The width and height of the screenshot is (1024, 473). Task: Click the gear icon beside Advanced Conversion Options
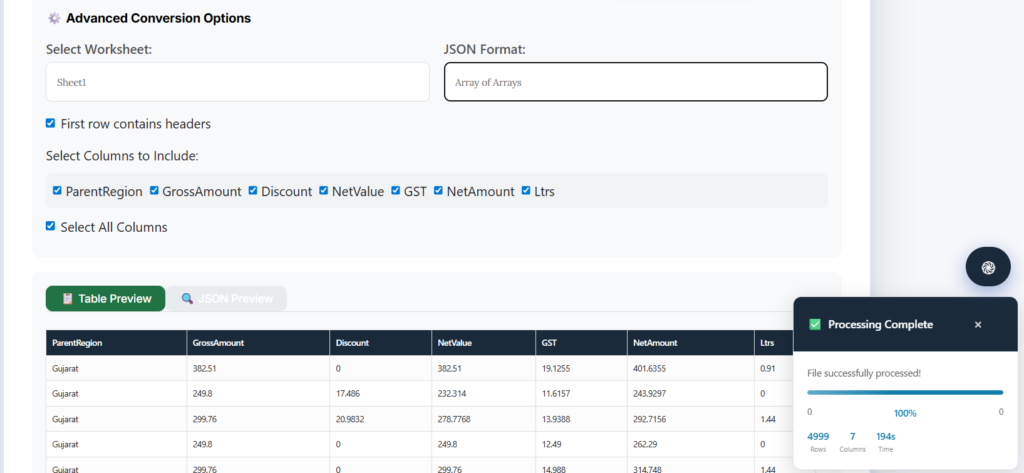tap(54, 18)
